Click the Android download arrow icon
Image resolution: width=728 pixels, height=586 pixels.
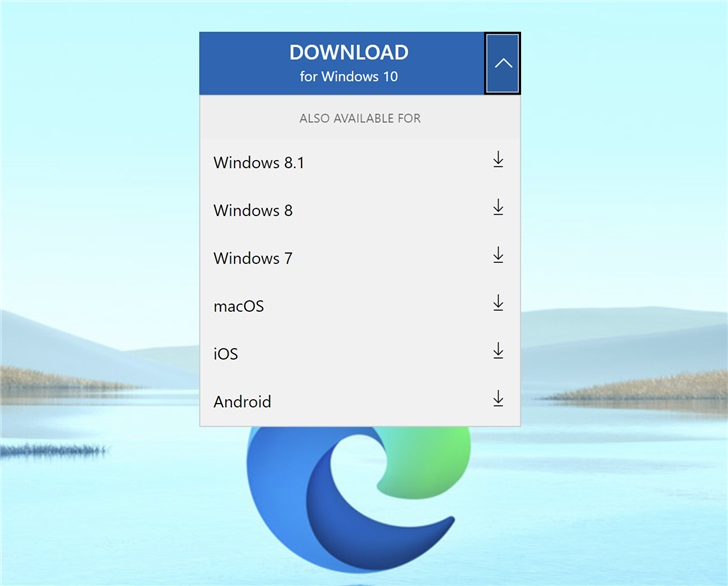point(498,400)
